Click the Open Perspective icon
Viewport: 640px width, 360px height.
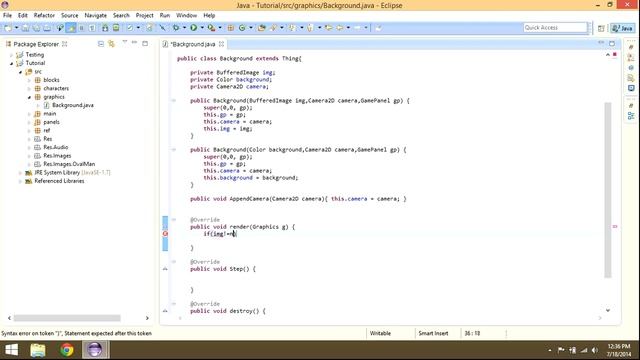601,28
